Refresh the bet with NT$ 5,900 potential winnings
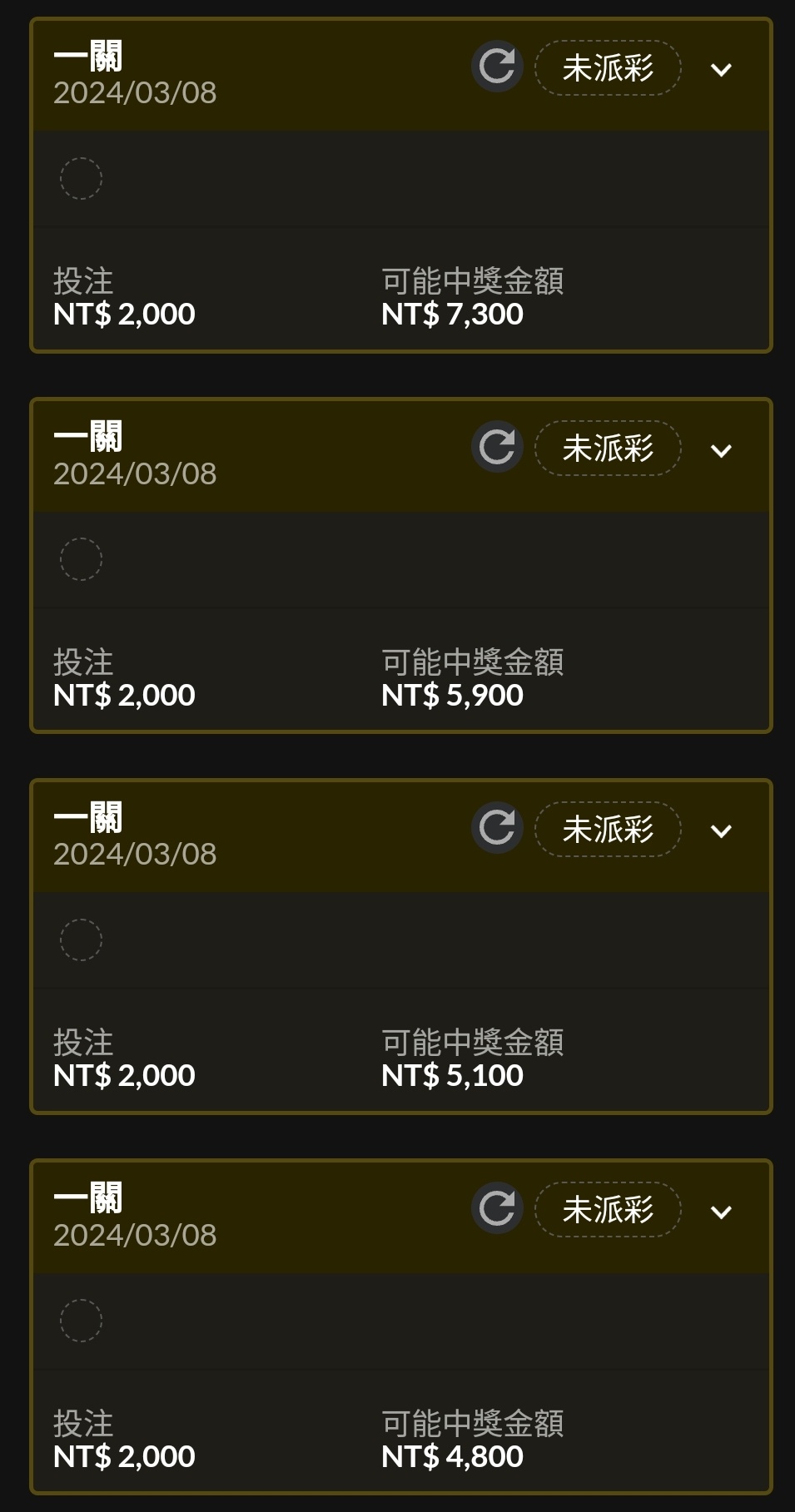Image resolution: width=795 pixels, height=1512 pixels. pos(497,447)
